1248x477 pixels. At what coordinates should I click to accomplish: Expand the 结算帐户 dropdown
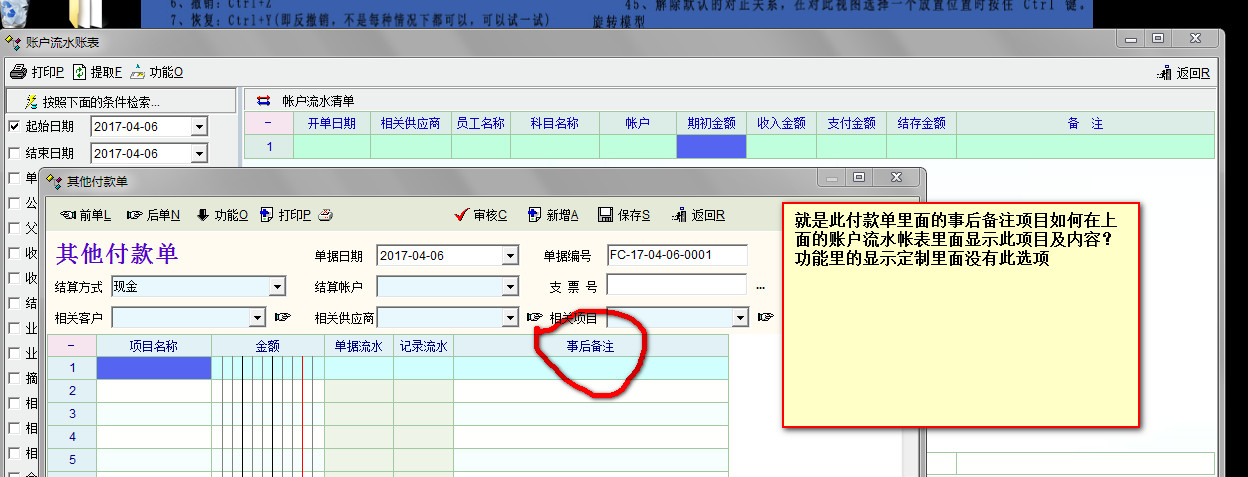(x=510, y=287)
